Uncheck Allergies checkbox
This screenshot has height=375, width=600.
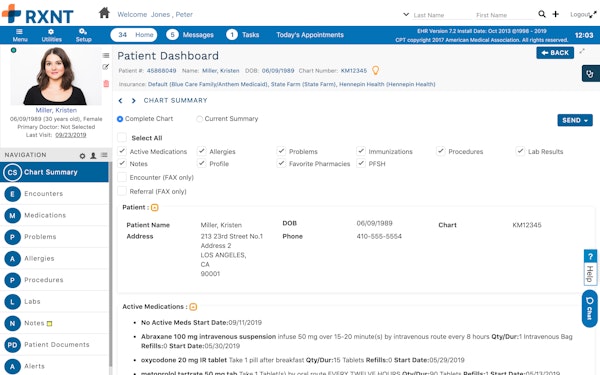click(201, 151)
